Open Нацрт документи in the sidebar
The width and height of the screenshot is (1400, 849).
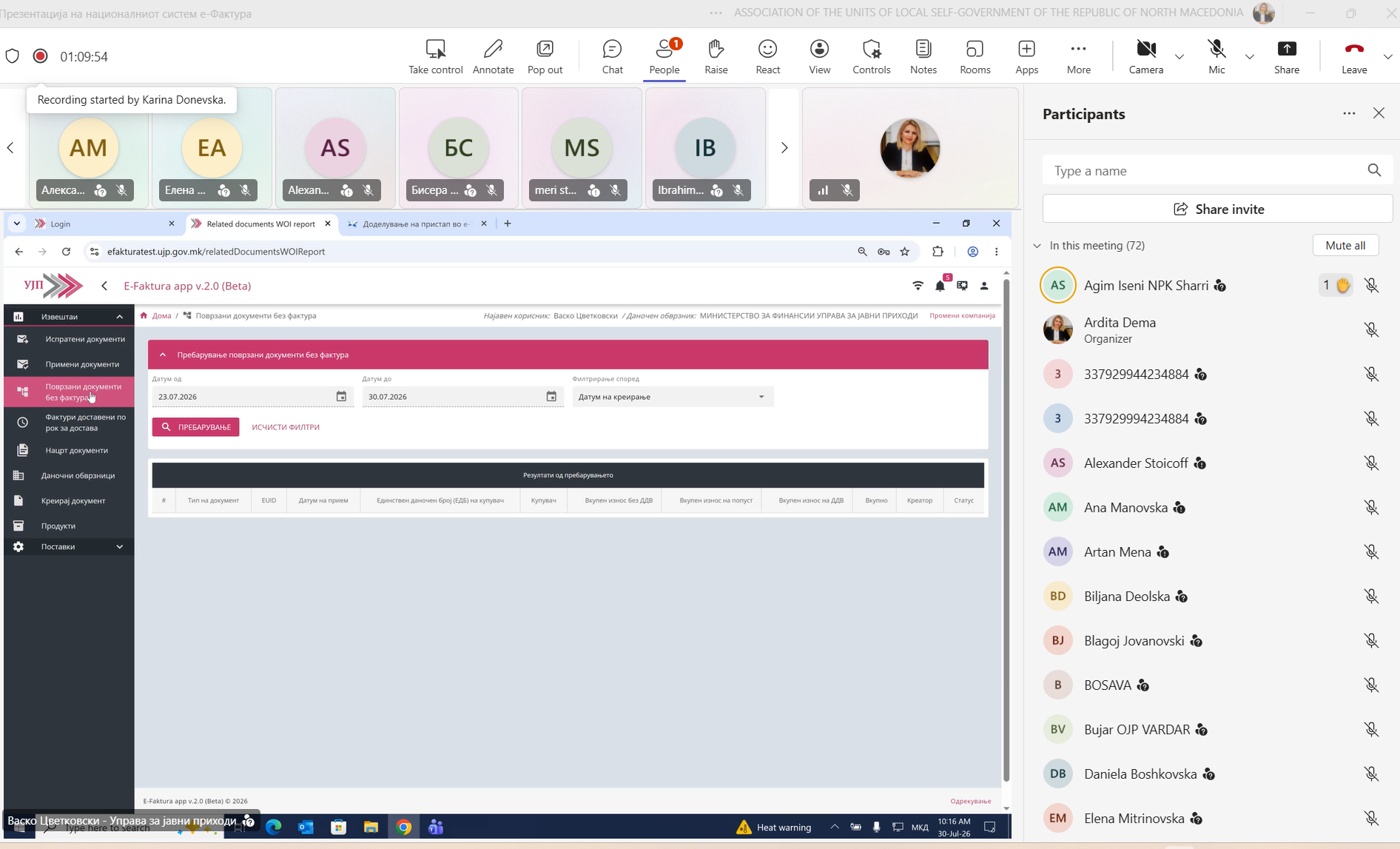(x=69, y=450)
